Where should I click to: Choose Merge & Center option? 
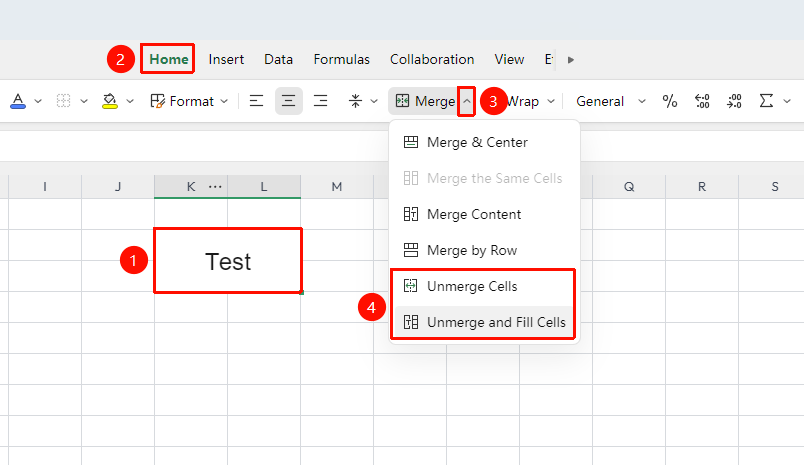pos(485,142)
